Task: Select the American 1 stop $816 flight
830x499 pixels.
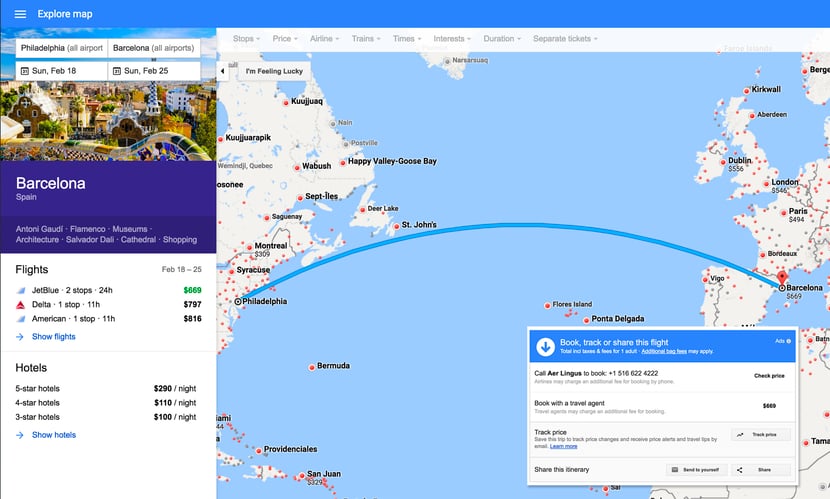Action: (109, 319)
